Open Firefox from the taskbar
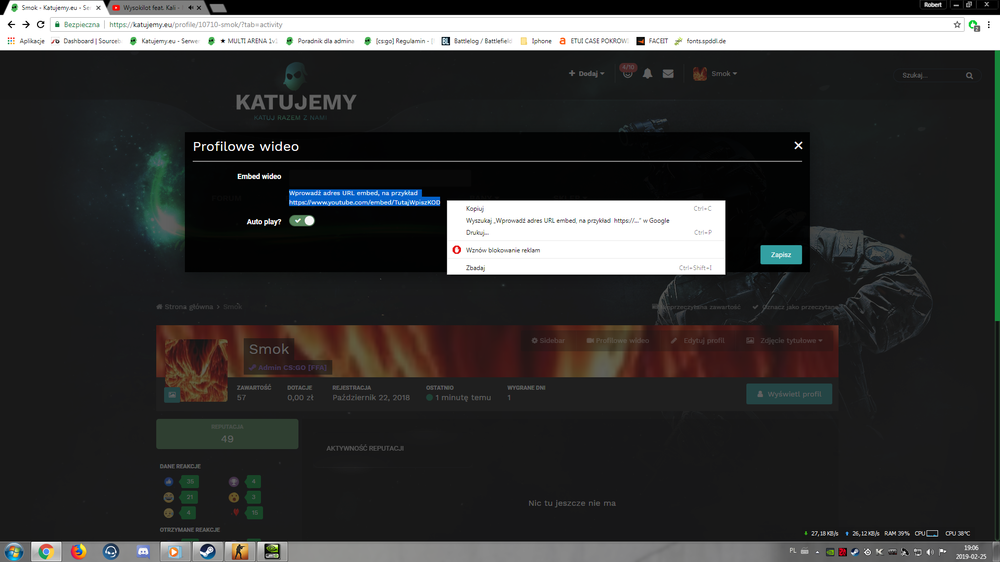 click(78, 552)
